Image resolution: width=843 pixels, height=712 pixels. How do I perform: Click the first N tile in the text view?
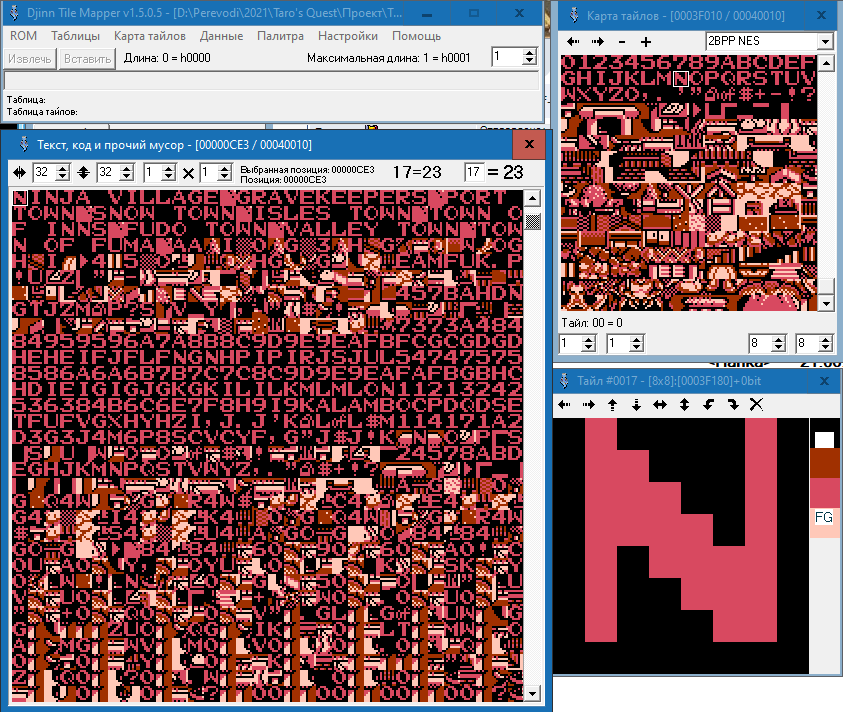click(20, 197)
